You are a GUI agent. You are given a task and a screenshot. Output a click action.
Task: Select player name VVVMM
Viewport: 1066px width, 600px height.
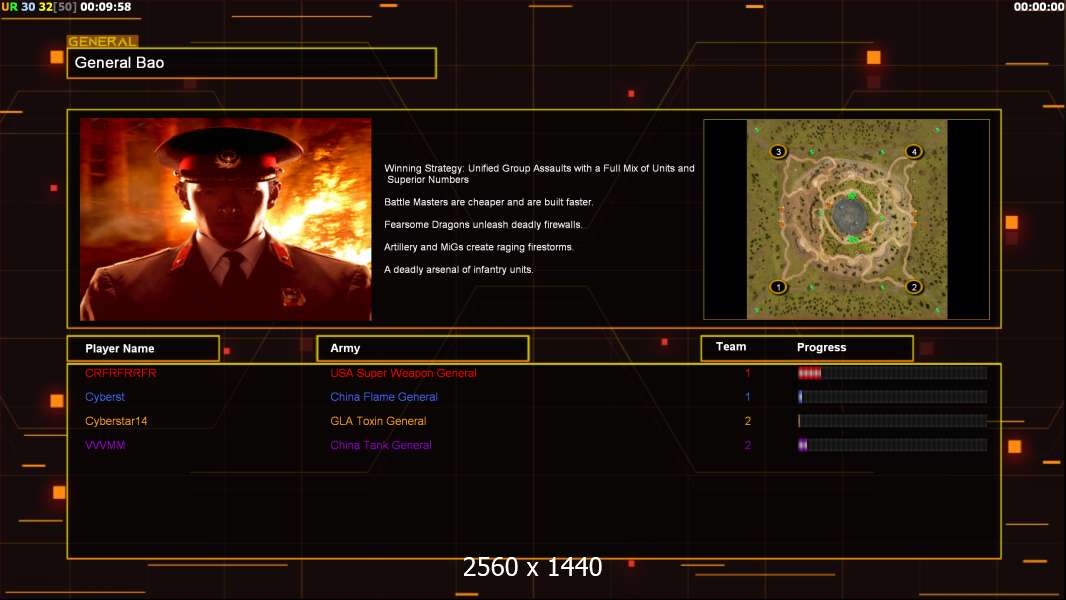(105, 445)
